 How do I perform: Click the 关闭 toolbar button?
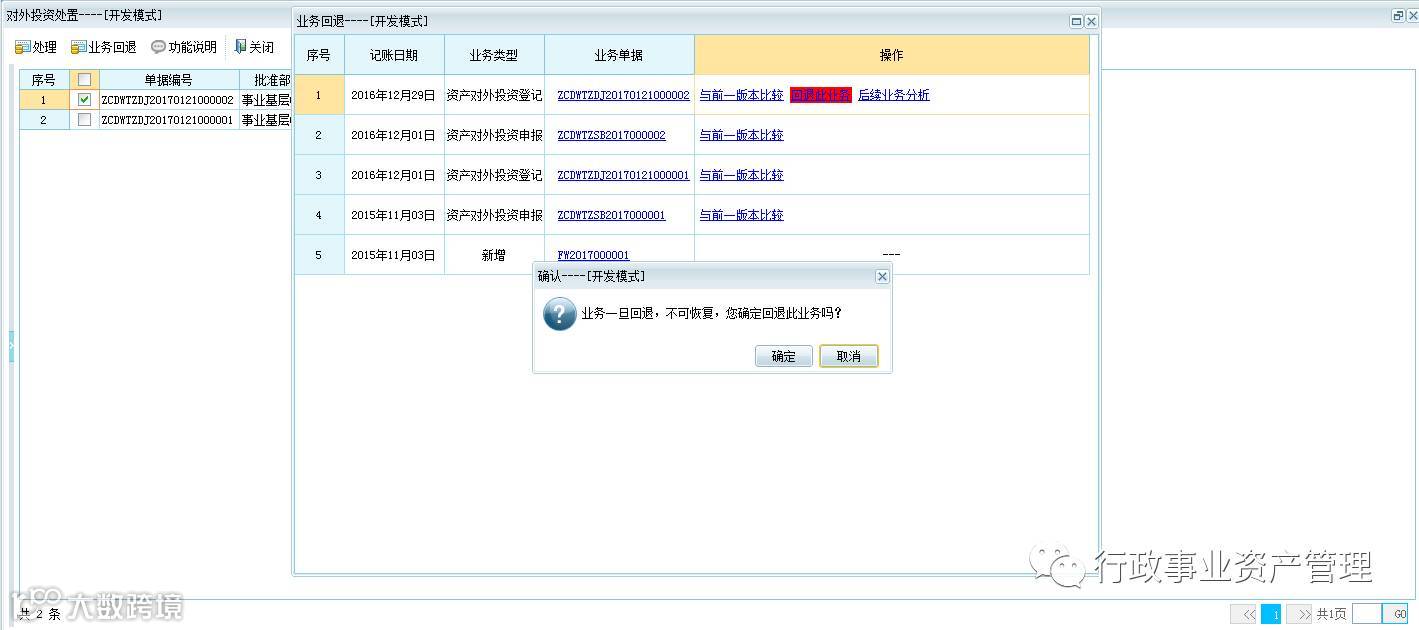coord(254,47)
